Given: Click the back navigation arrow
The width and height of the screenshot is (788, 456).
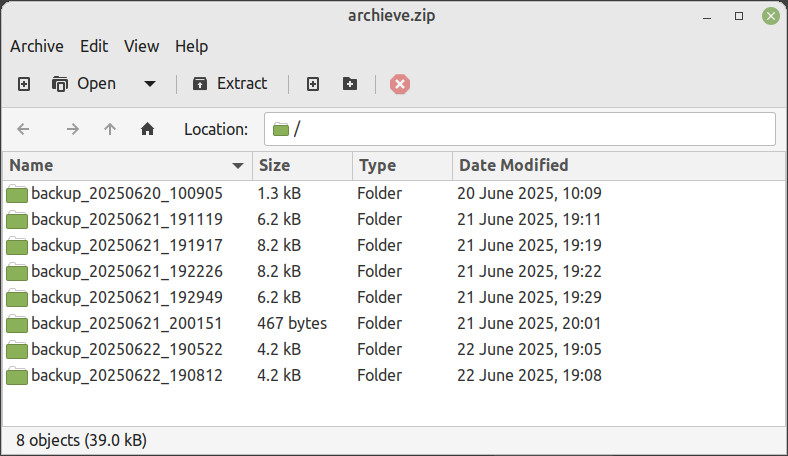Looking at the screenshot, I should pos(24,129).
